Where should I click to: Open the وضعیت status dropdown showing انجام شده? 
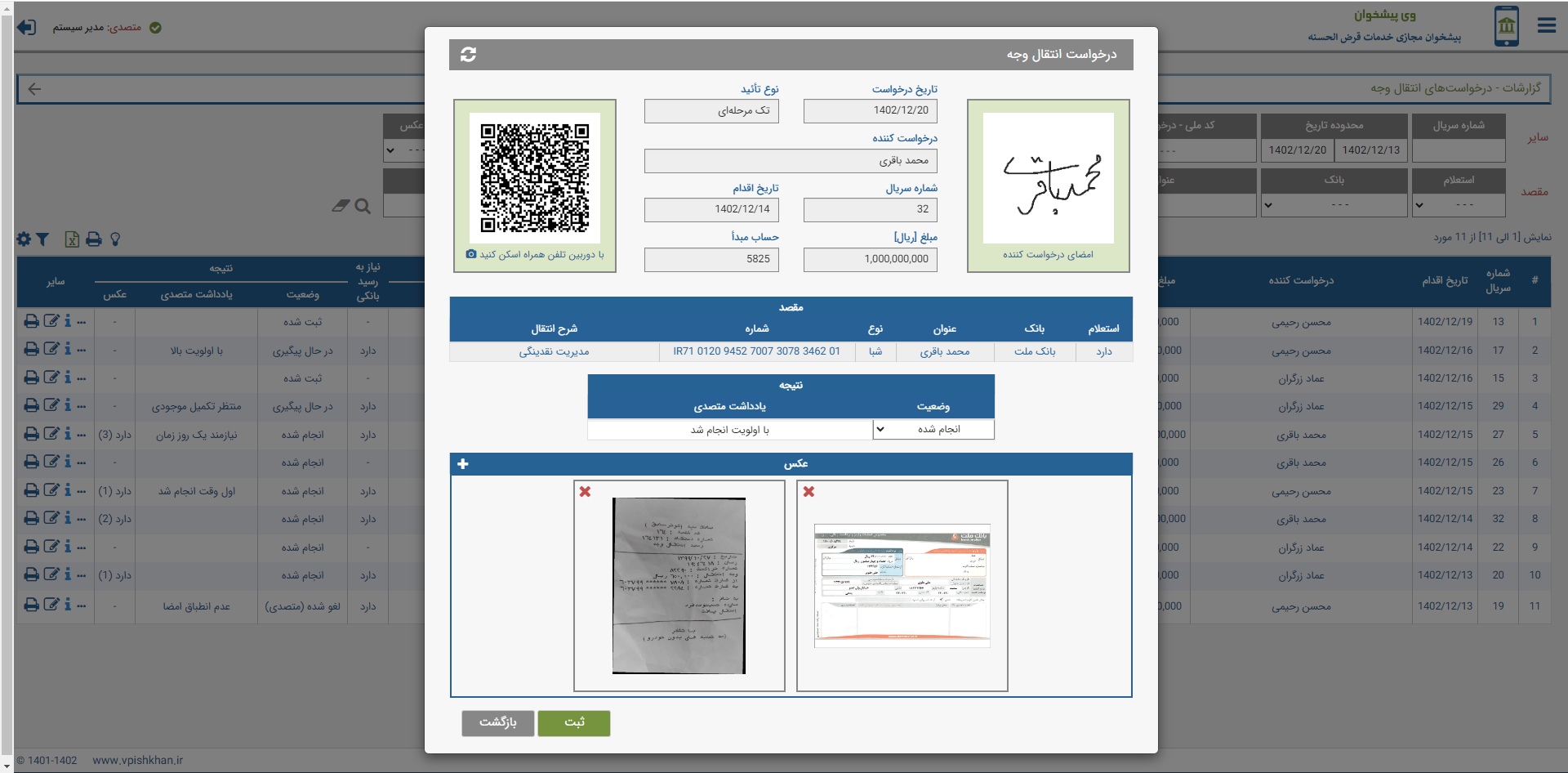(x=934, y=430)
